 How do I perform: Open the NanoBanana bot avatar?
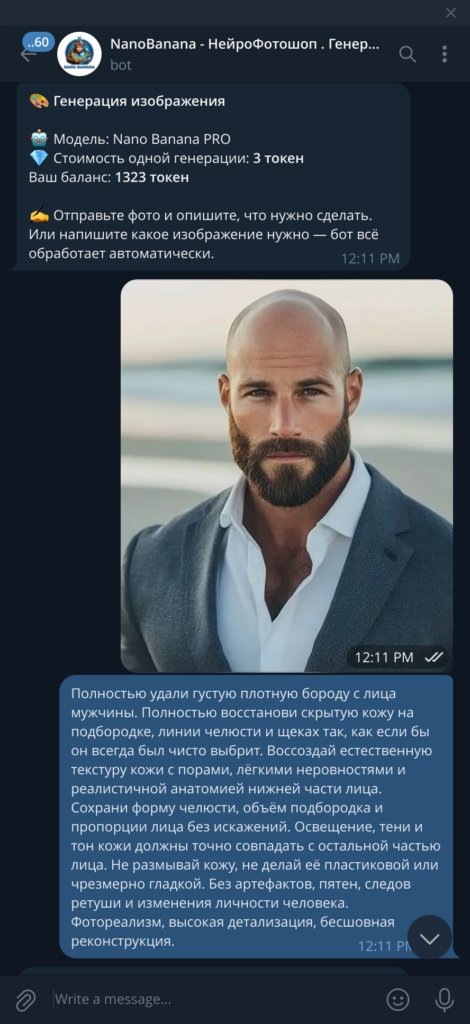tap(80, 54)
